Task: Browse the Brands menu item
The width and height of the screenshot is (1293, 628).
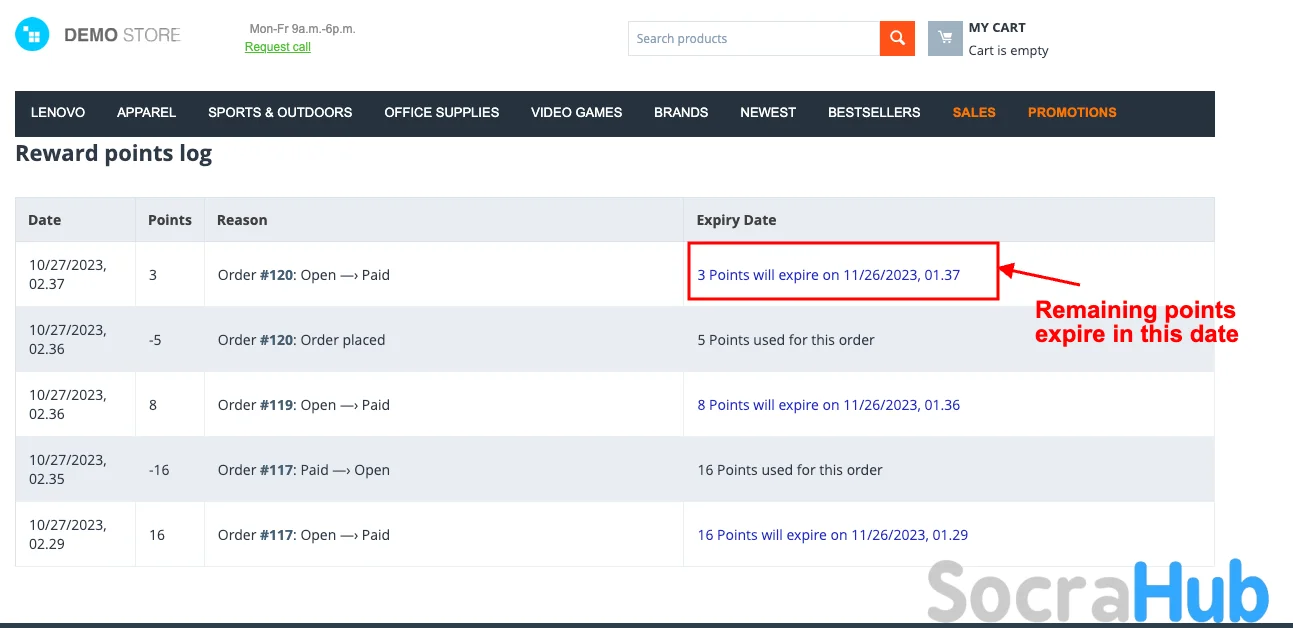Action: (x=681, y=112)
